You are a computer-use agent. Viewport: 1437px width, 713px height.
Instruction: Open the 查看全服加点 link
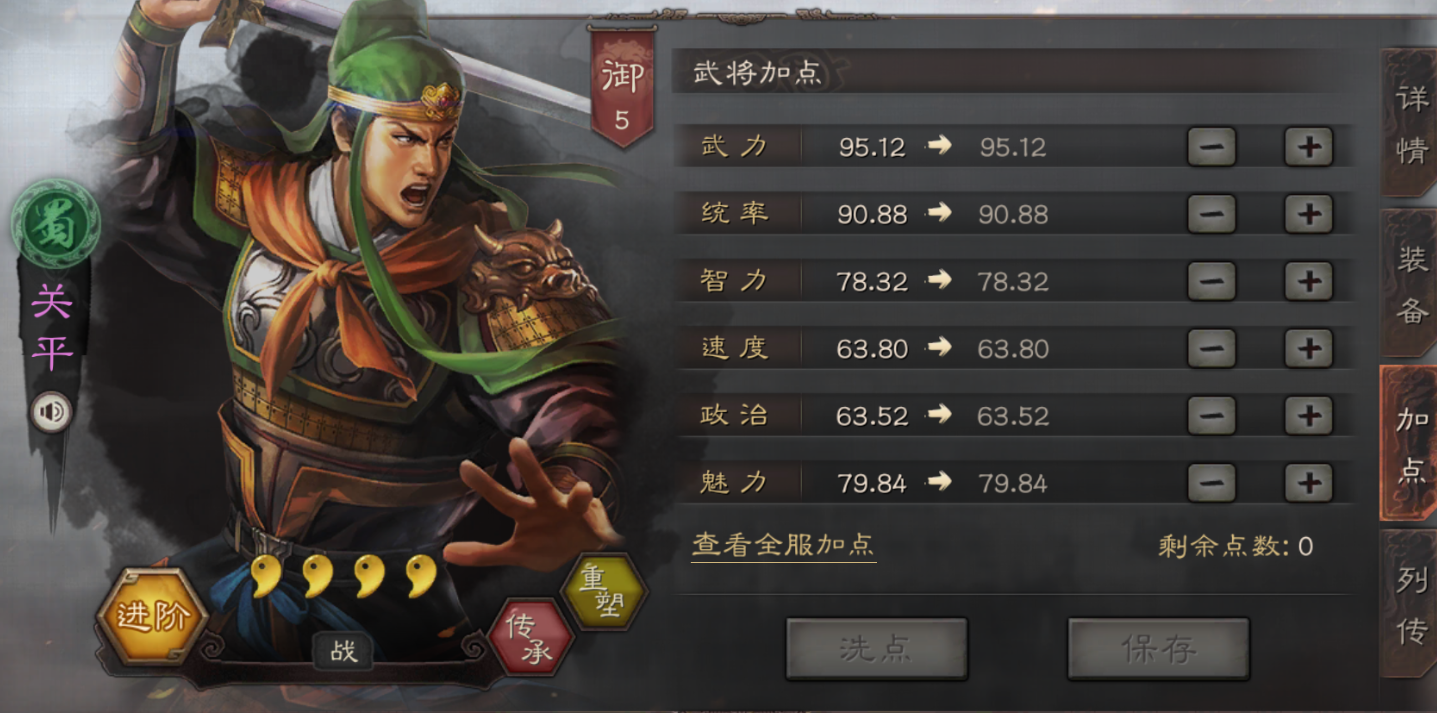[x=784, y=545]
